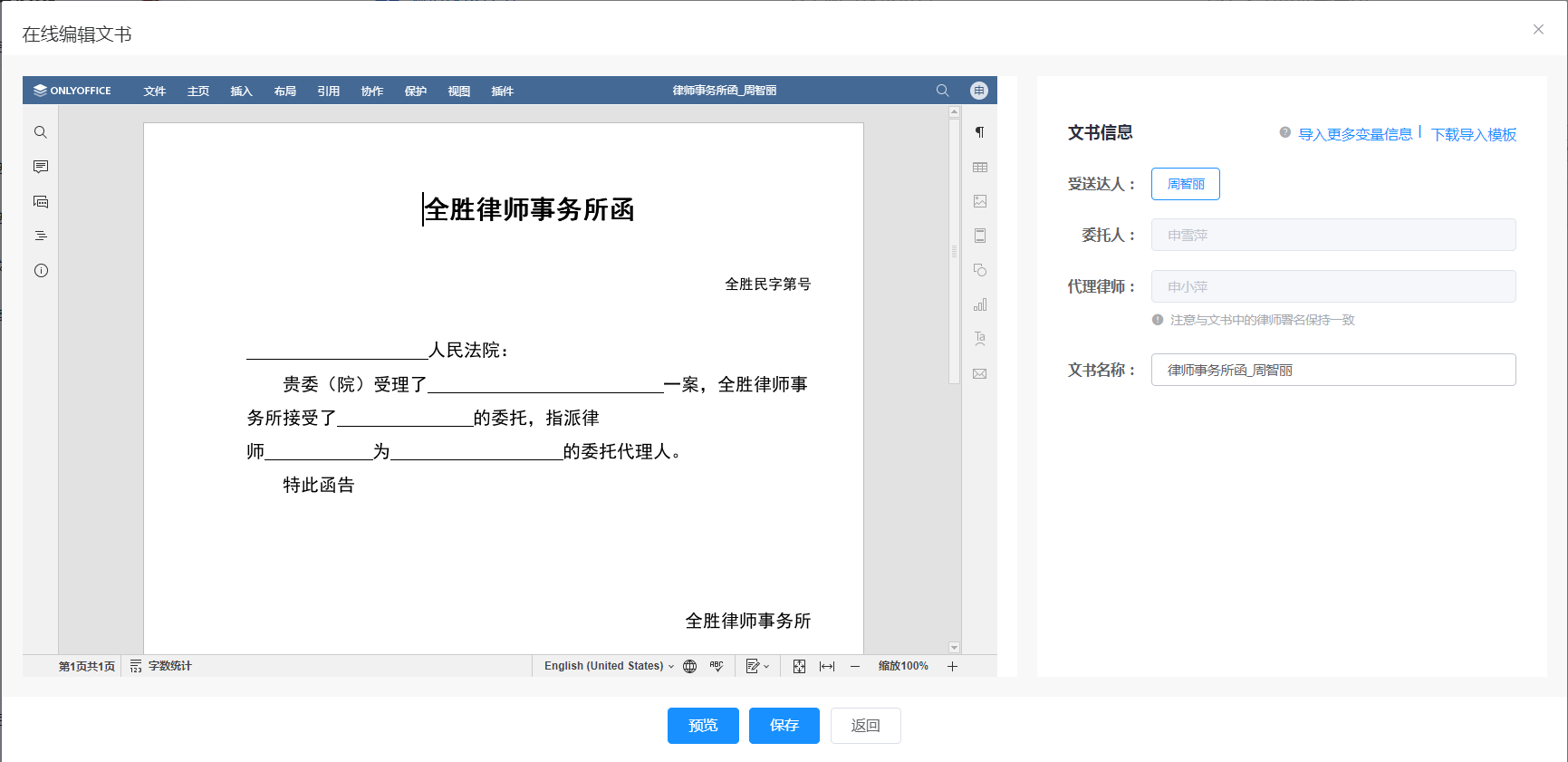Open table settings in right sidebar
The width and height of the screenshot is (1568, 762).
979,167
